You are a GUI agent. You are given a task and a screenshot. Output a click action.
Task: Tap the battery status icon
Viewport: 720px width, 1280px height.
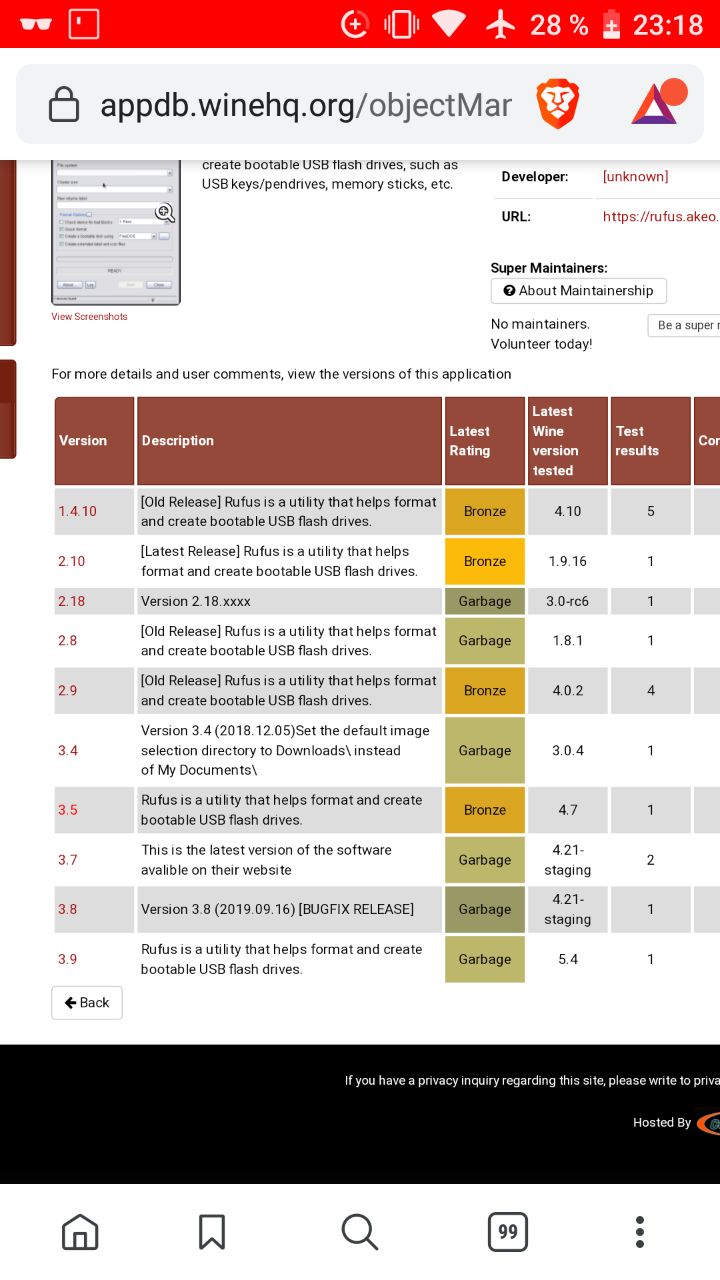click(611, 24)
